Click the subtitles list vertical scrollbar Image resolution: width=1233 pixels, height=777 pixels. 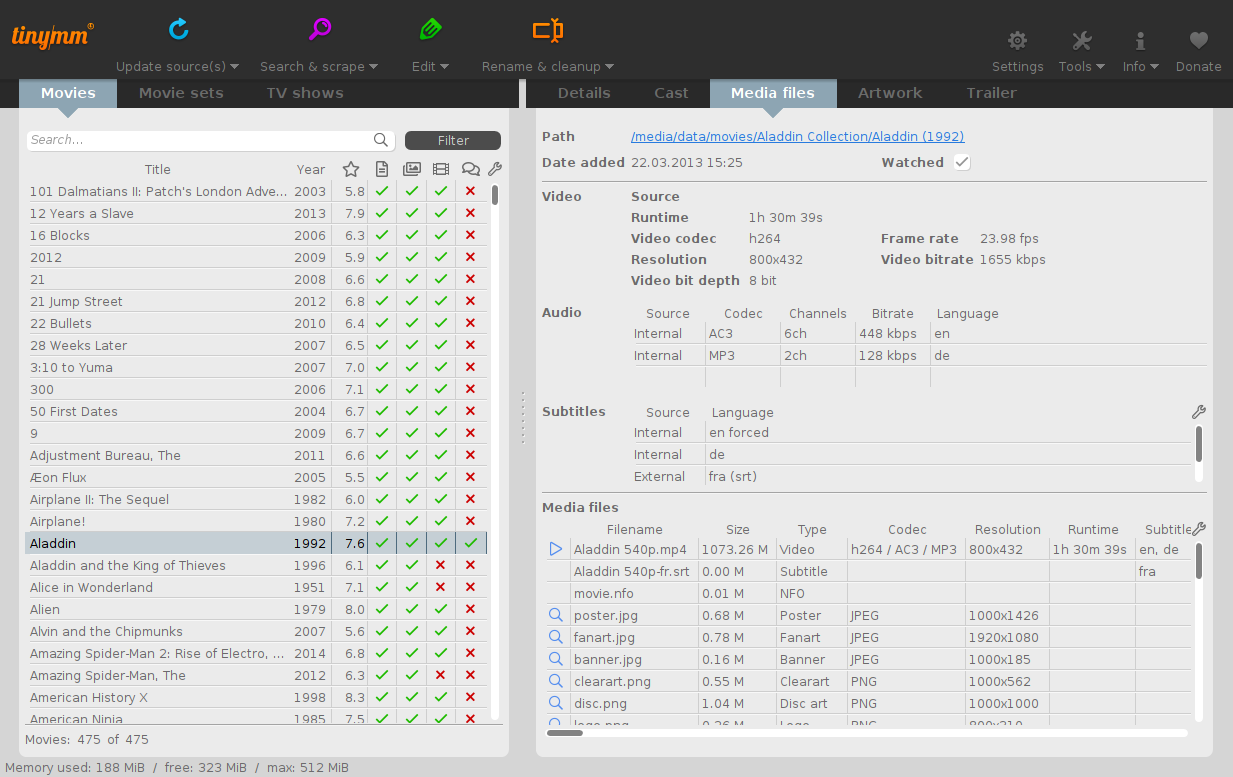coord(1199,443)
